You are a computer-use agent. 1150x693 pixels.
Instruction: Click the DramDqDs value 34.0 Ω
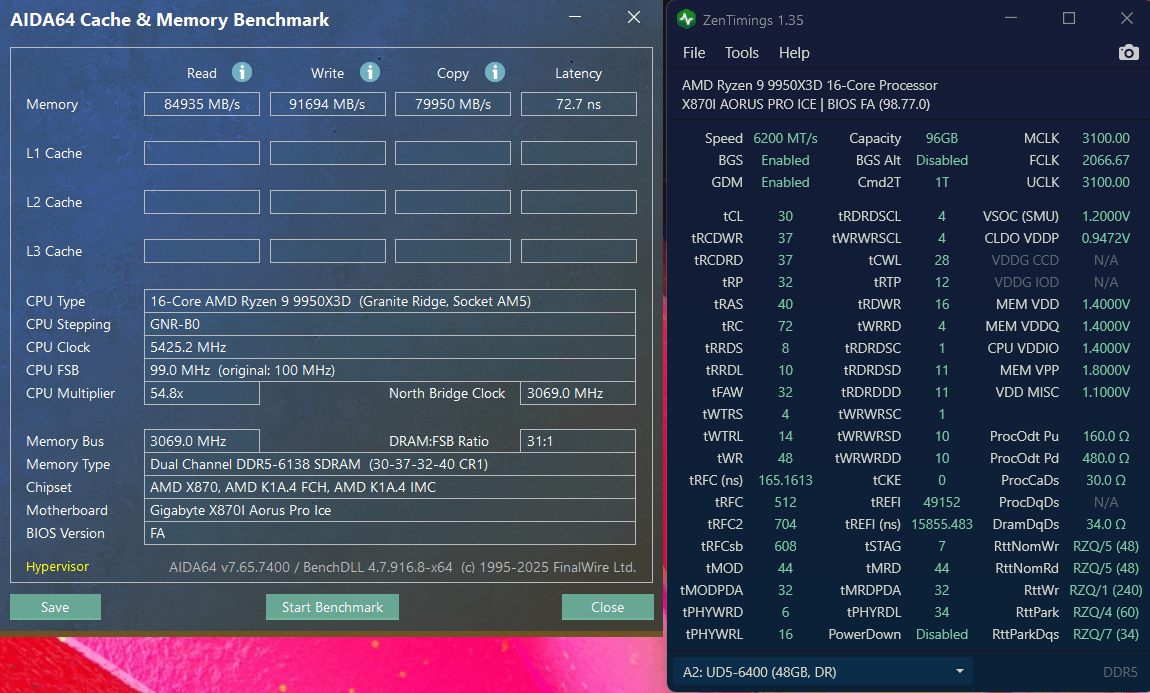click(x=1106, y=524)
